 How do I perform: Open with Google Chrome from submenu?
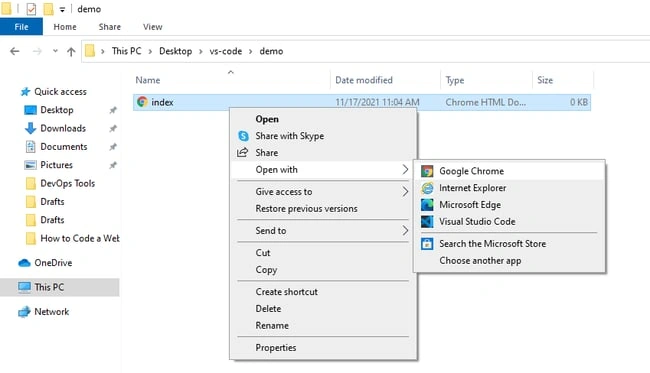coord(509,171)
